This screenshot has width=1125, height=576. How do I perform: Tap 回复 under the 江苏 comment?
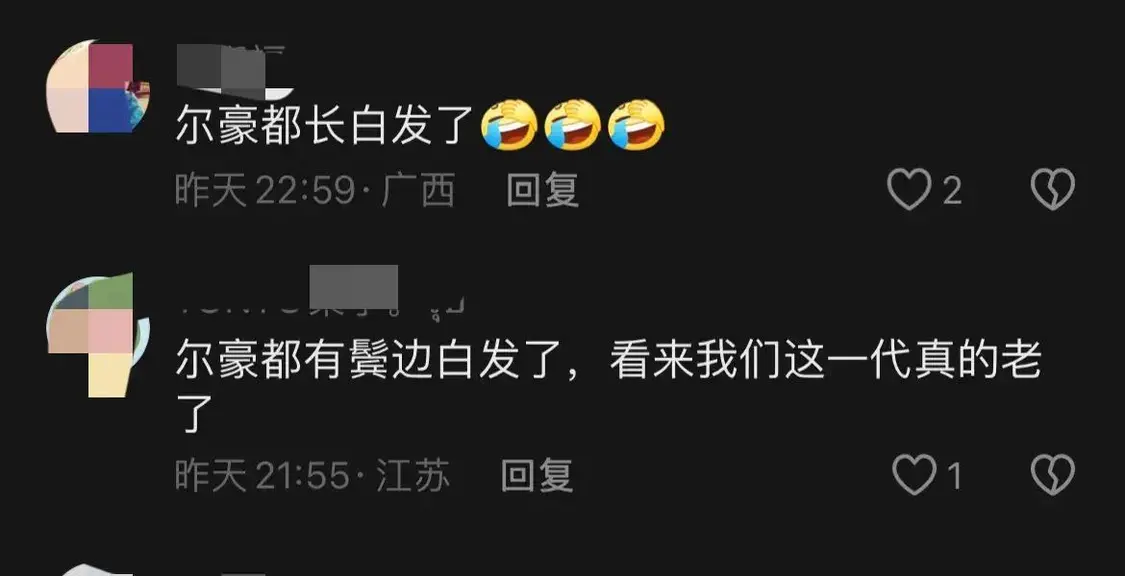(537, 475)
